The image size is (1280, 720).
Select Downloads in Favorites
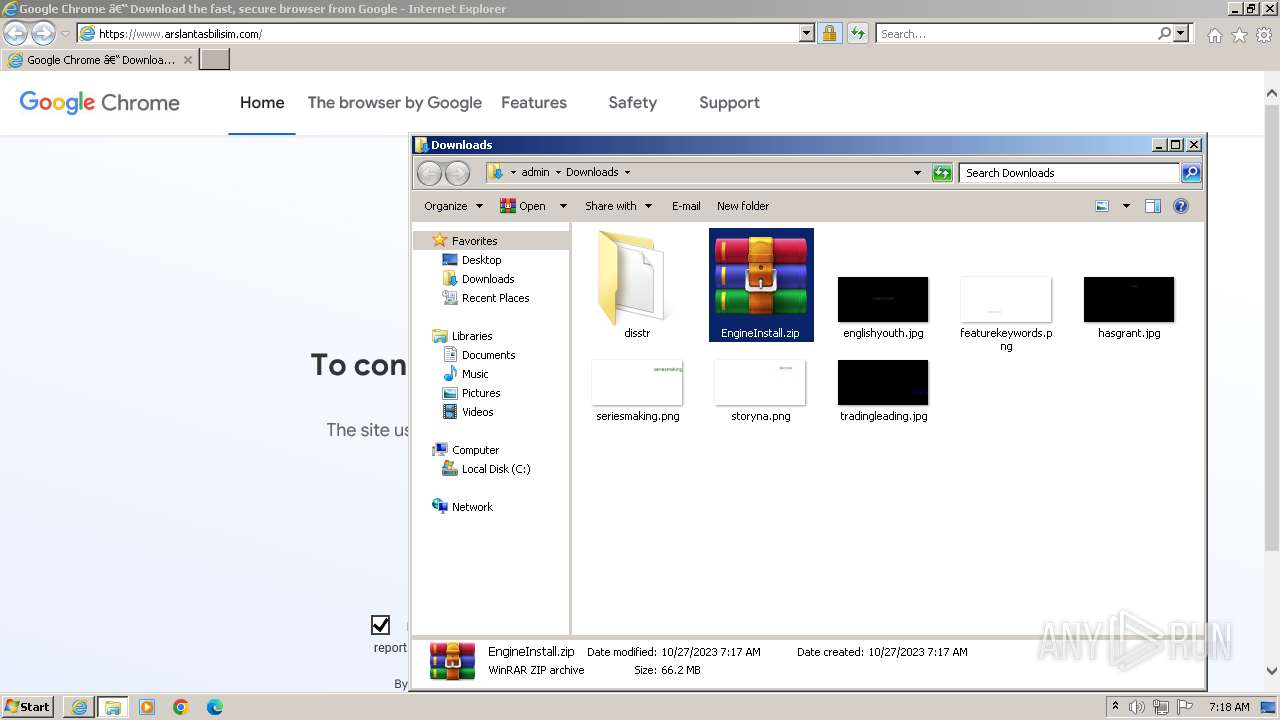[x=488, y=279]
